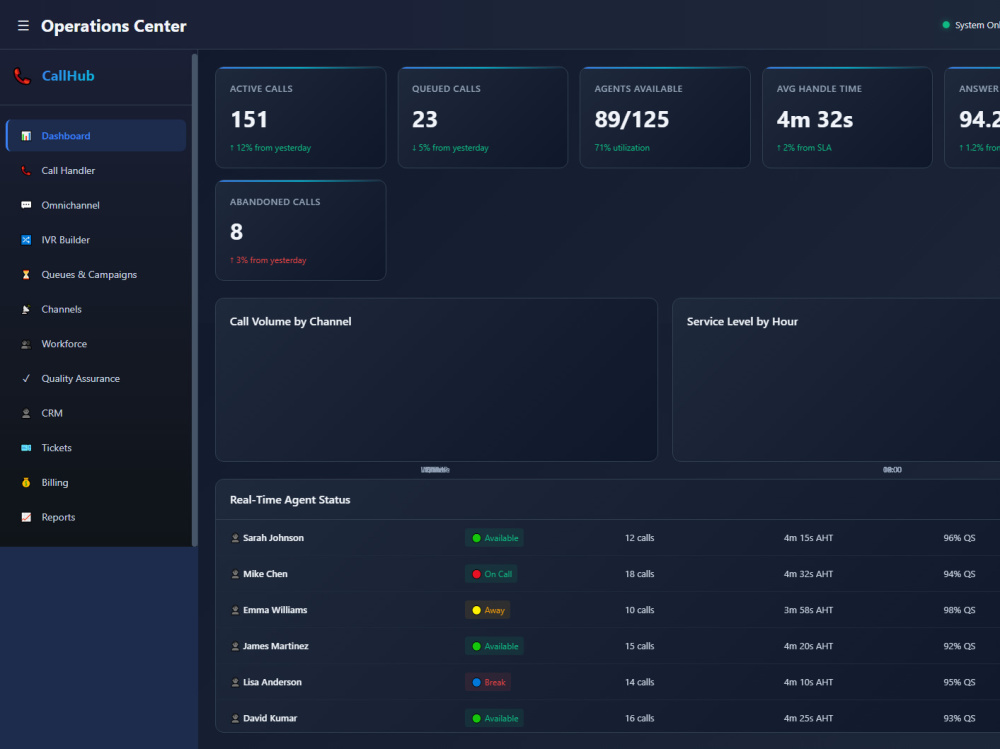Open the Queued Calls 23 card
The width and height of the screenshot is (1000, 749).
(x=483, y=117)
